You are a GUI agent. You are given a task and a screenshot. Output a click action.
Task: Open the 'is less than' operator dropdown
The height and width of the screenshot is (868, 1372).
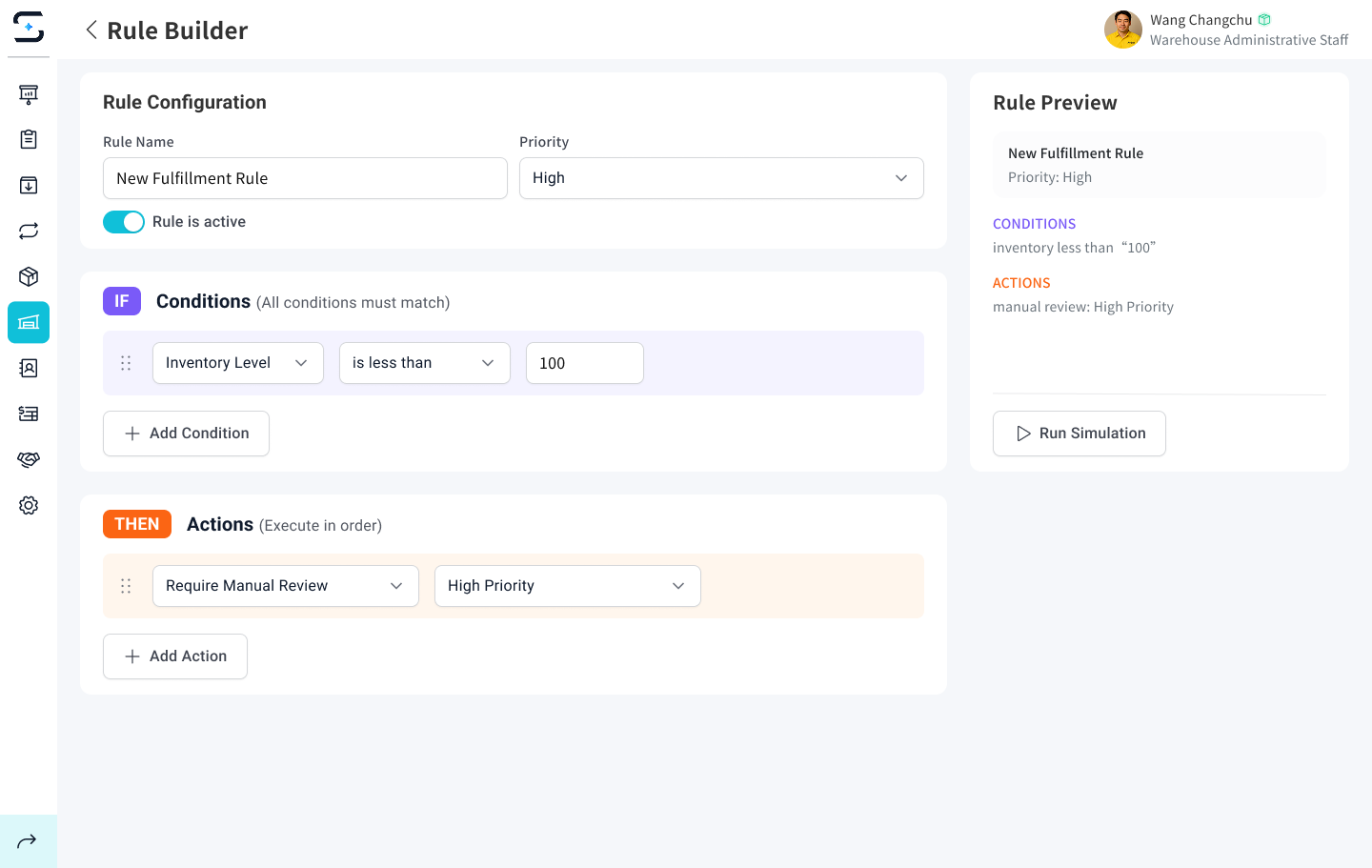424,363
